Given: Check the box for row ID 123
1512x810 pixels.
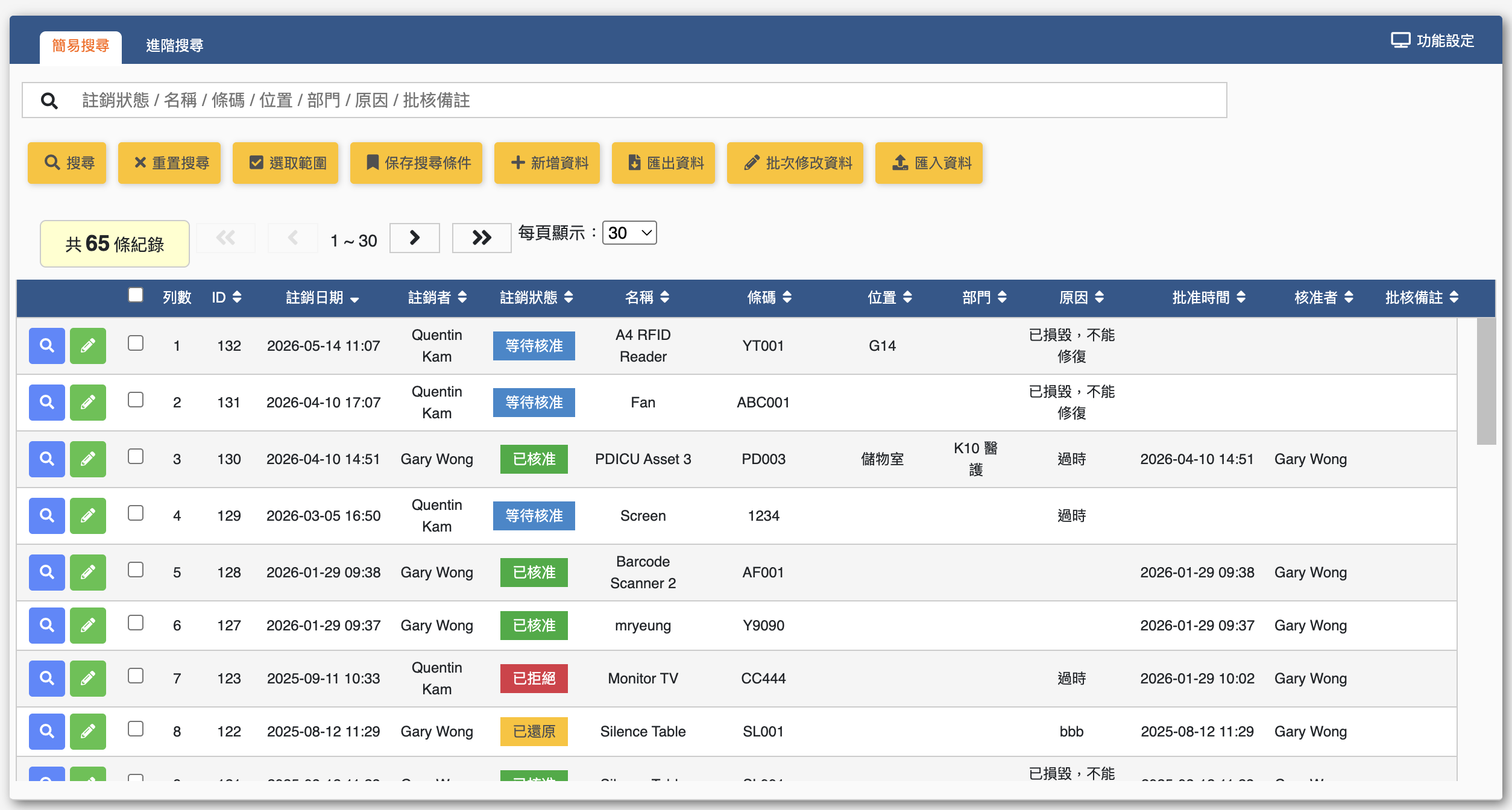Looking at the screenshot, I should click(x=136, y=676).
